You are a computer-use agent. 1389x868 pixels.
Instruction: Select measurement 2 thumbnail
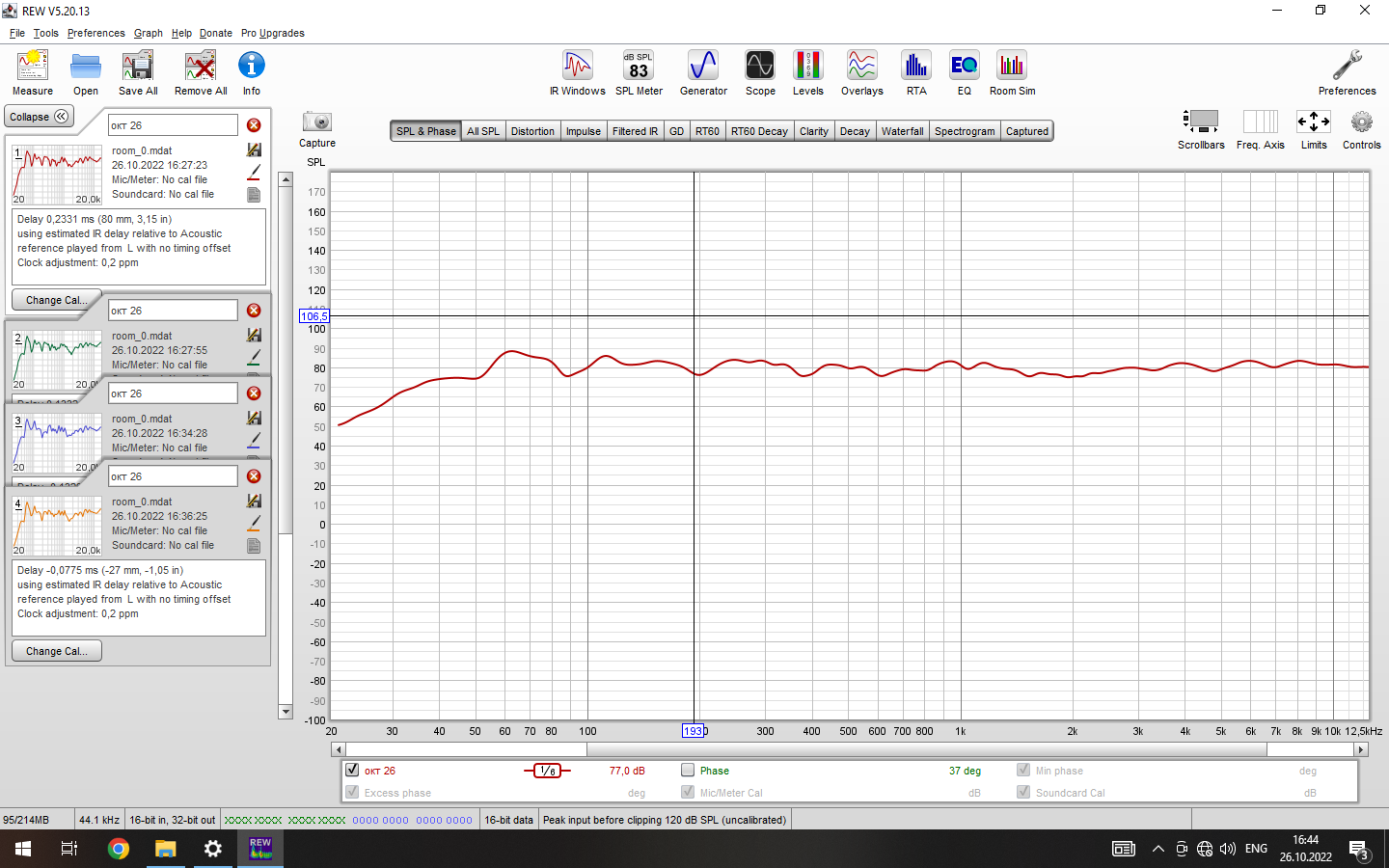pyautogui.click(x=57, y=360)
